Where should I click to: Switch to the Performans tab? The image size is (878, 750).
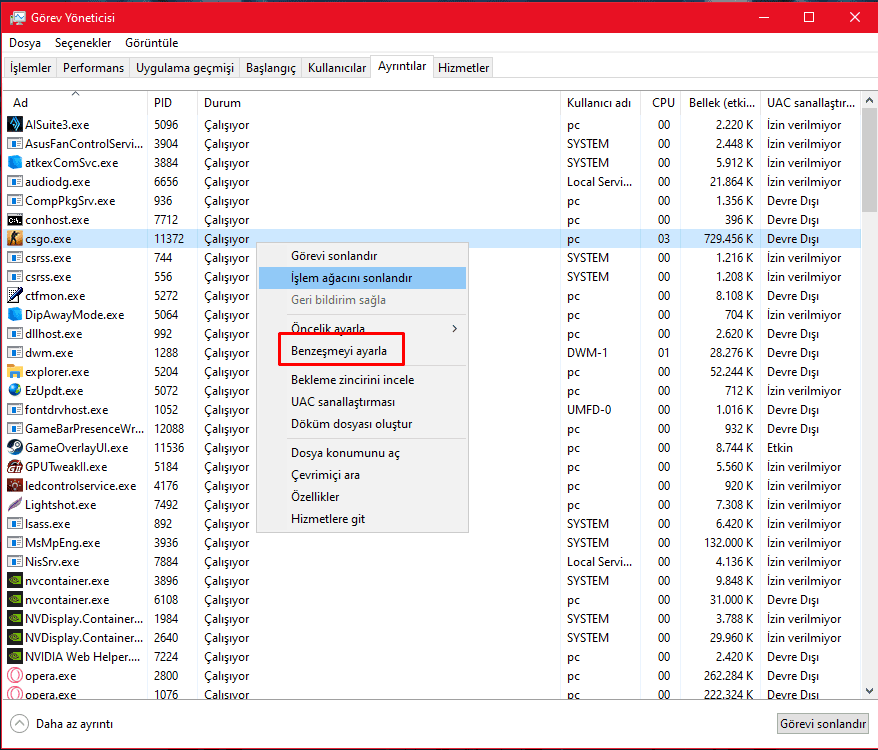tap(94, 68)
